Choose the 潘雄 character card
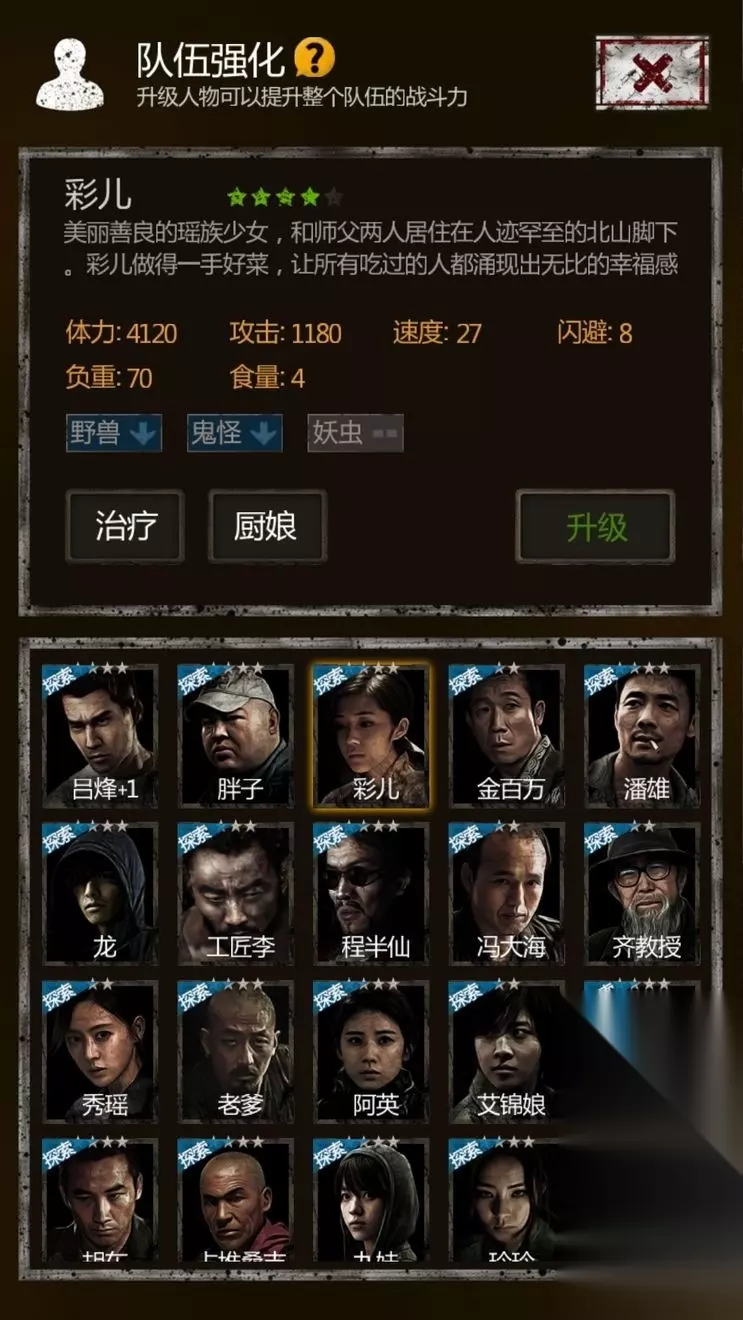743x1320 pixels. point(642,735)
